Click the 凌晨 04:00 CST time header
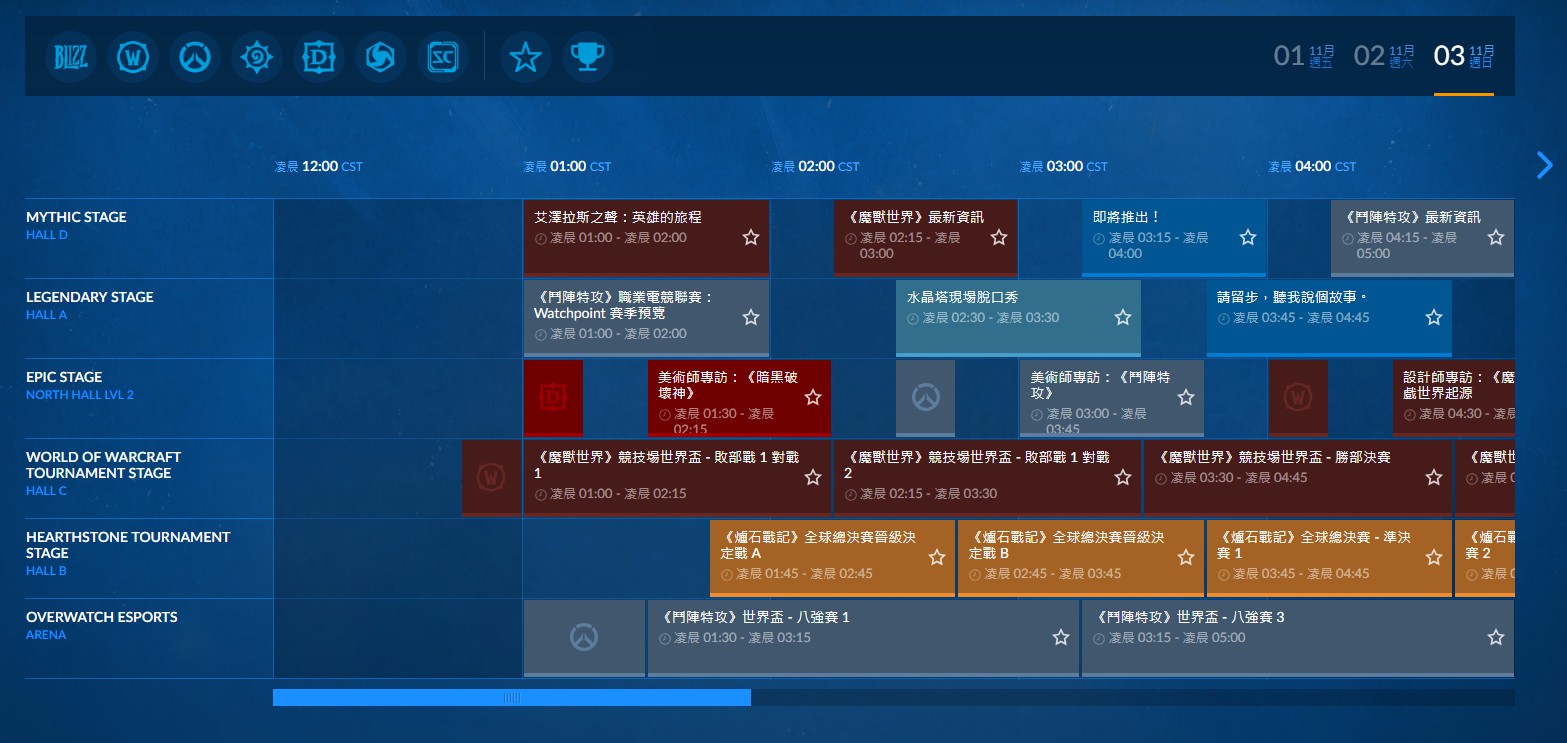The height and width of the screenshot is (743, 1567). pos(1312,167)
